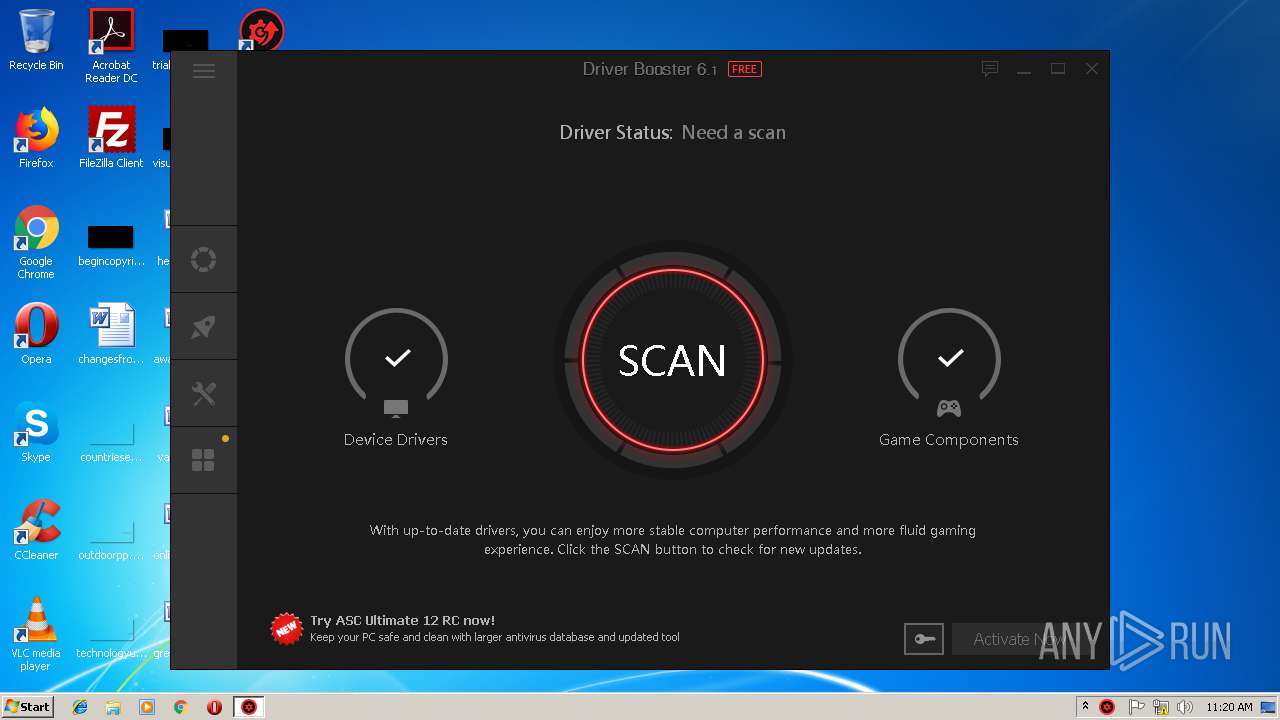Open Chrome from the taskbar
Image resolution: width=1280 pixels, height=720 pixels.
point(181,707)
